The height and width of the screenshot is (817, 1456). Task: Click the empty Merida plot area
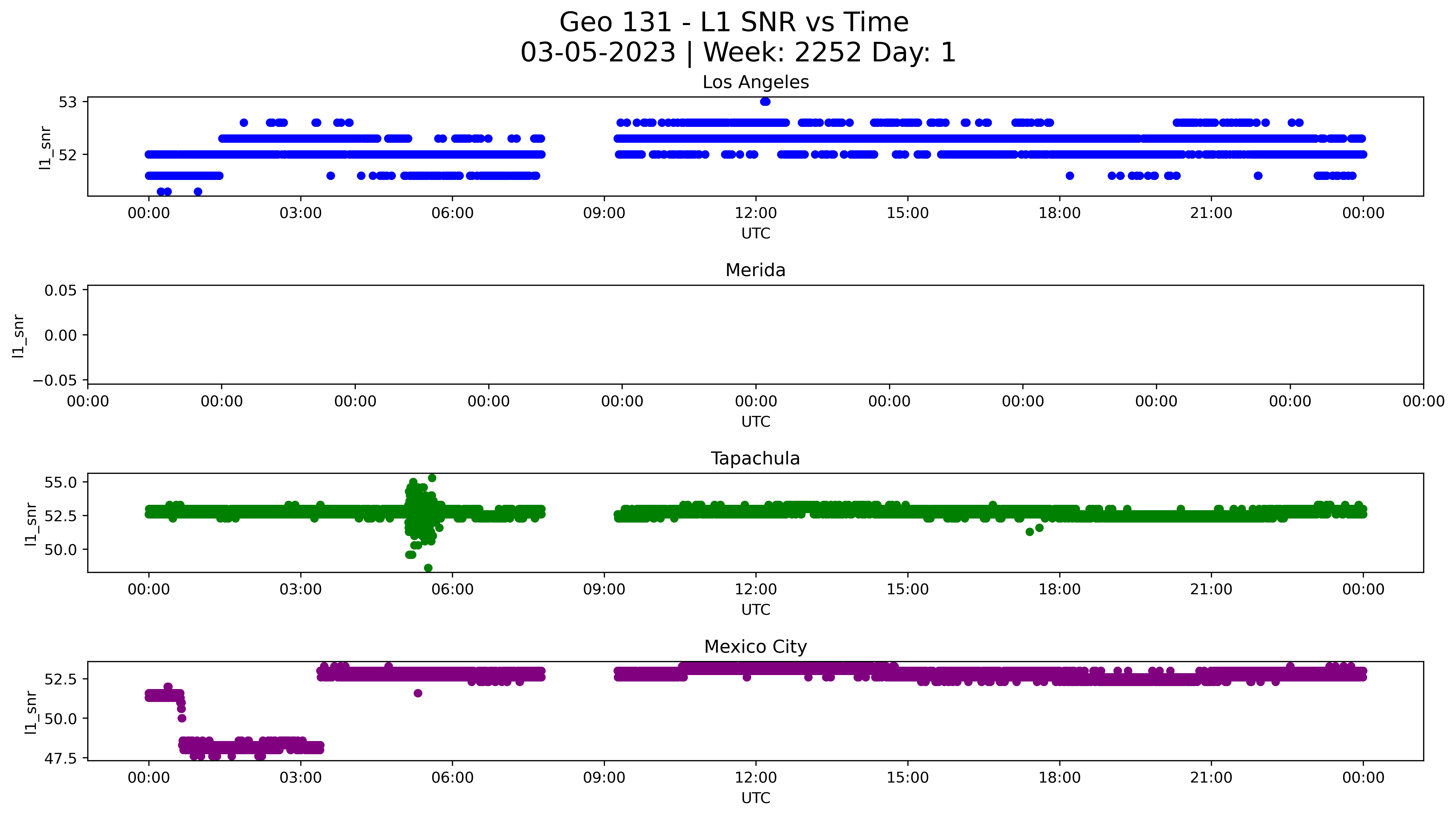point(756,335)
